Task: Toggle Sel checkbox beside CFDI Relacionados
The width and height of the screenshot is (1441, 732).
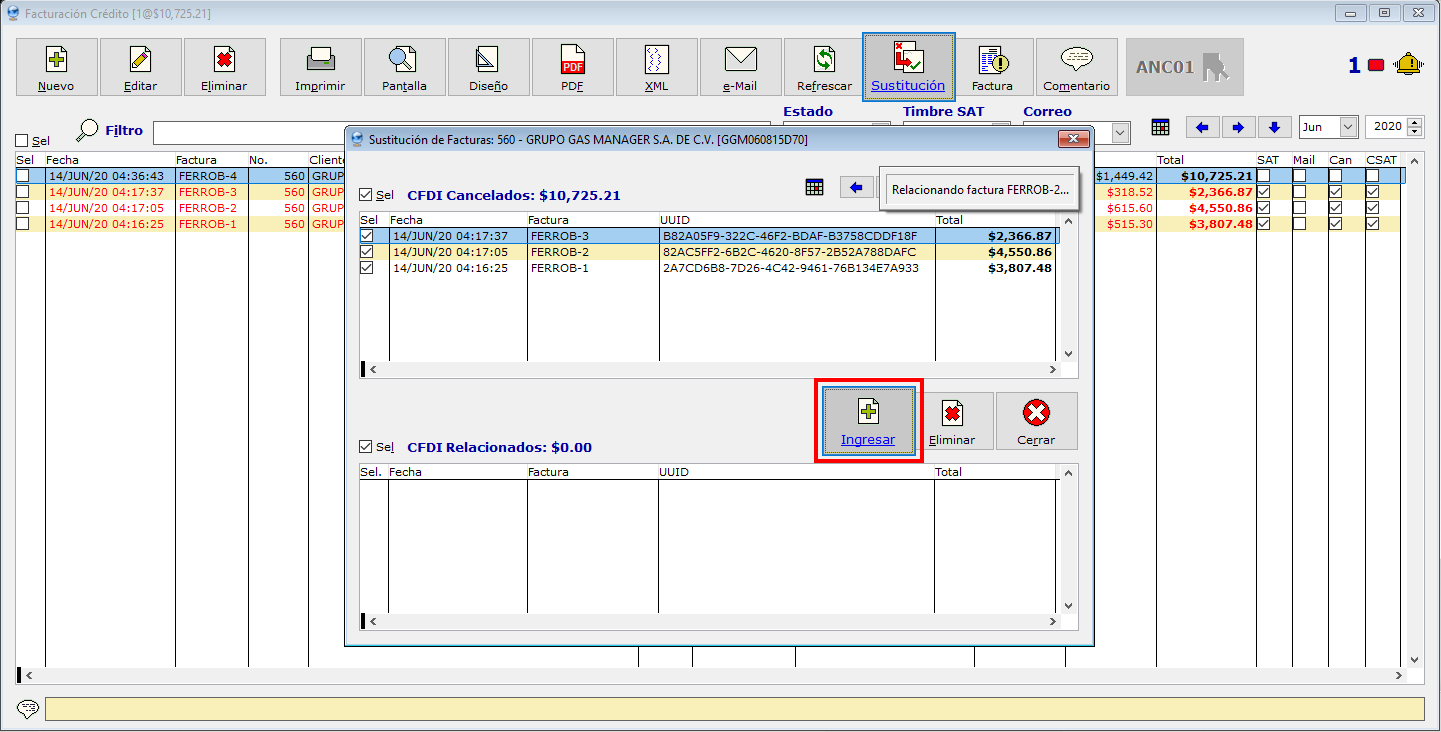Action: [x=367, y=447]
